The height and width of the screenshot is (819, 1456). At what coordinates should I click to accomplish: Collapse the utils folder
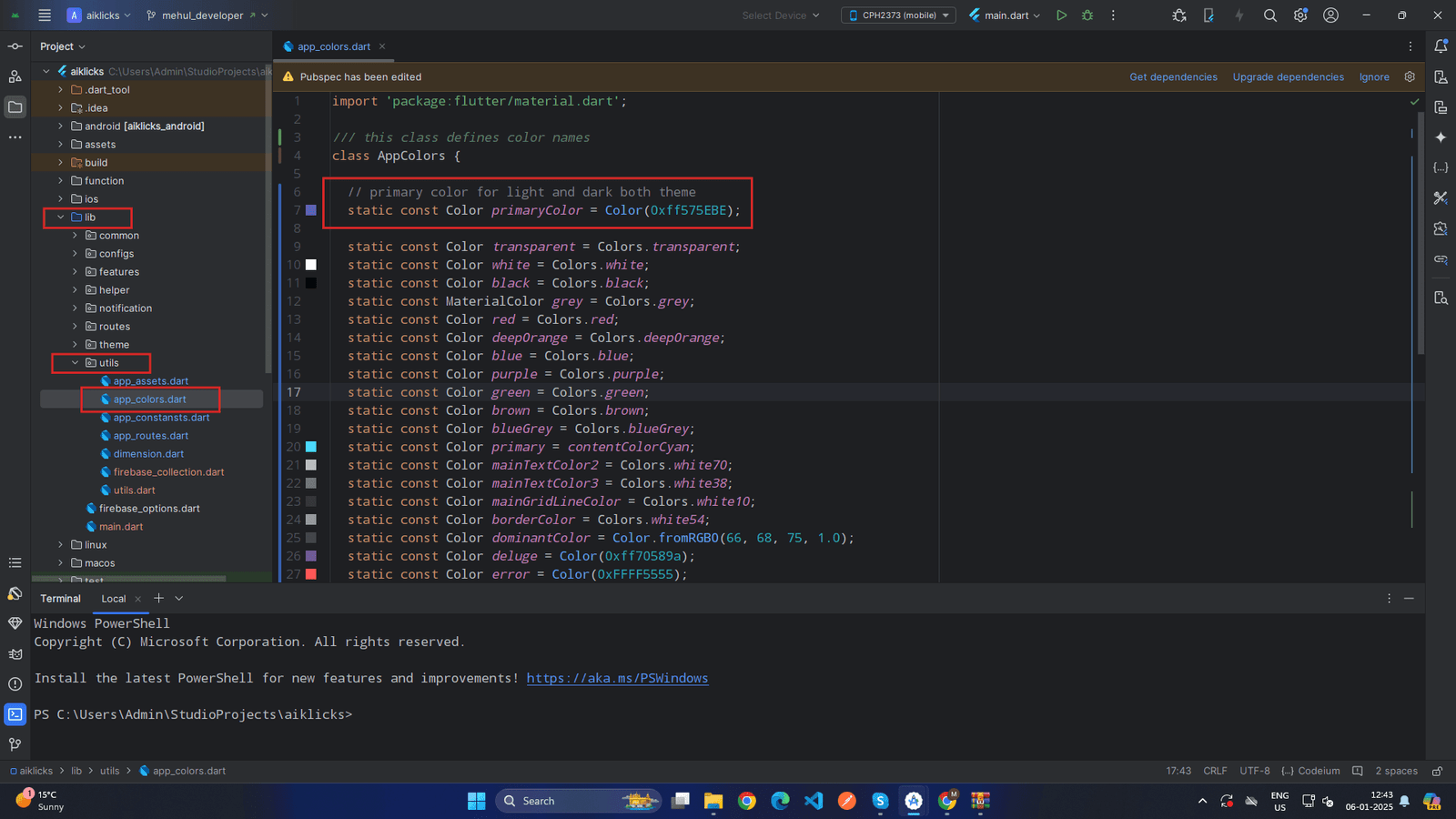point(76,363)
